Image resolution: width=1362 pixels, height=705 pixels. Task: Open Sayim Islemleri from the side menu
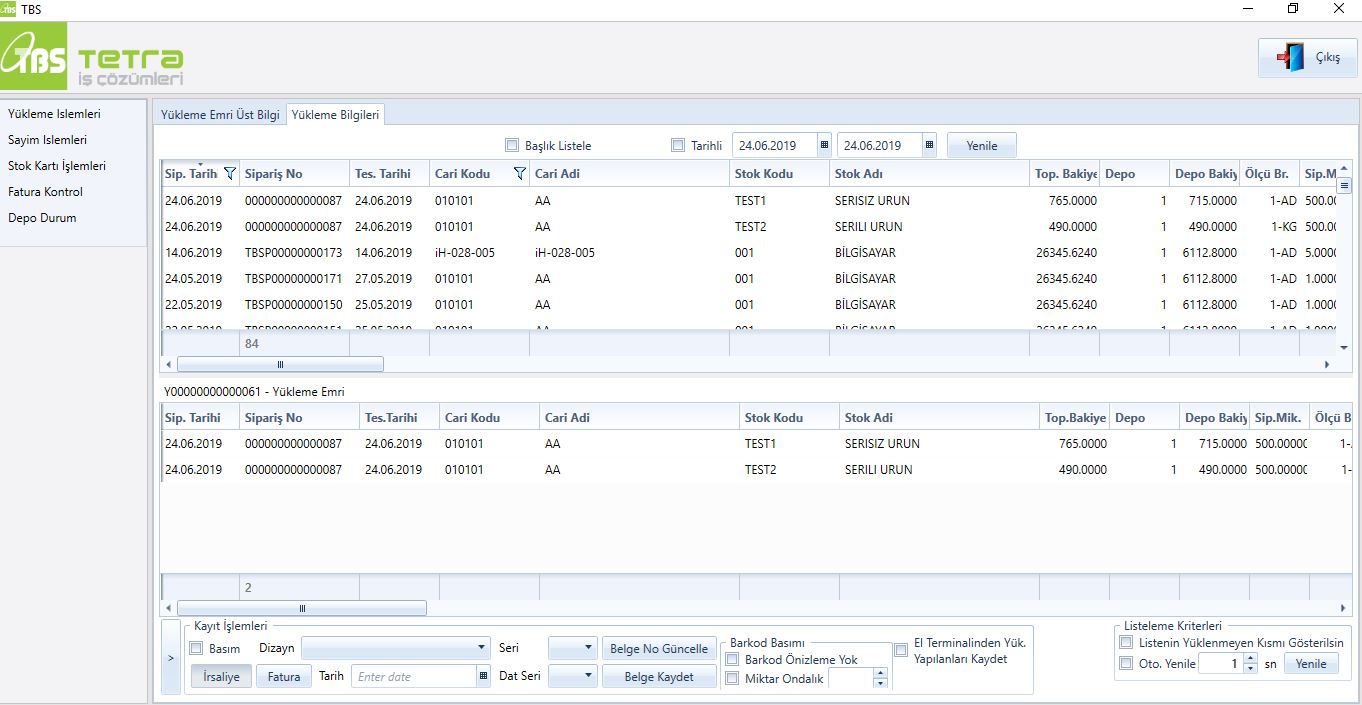[x=47, y=140]
